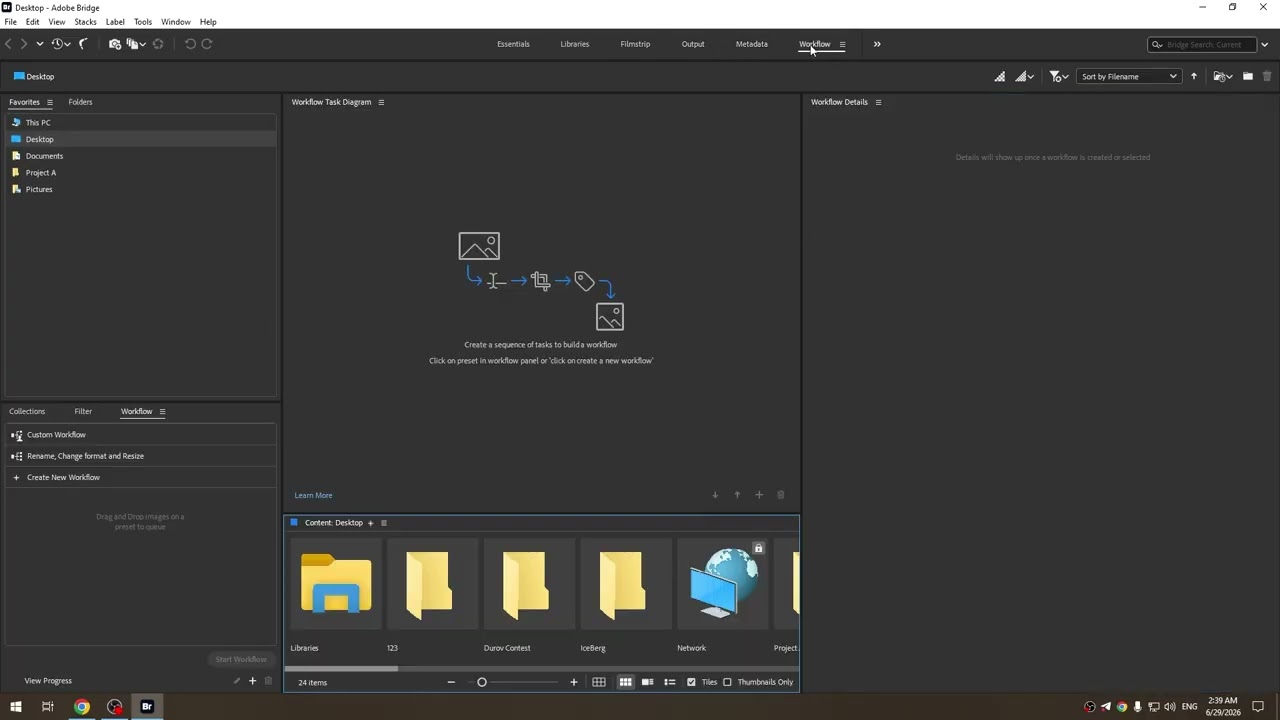Click move task up arrow icon

(x=737, y=495)
